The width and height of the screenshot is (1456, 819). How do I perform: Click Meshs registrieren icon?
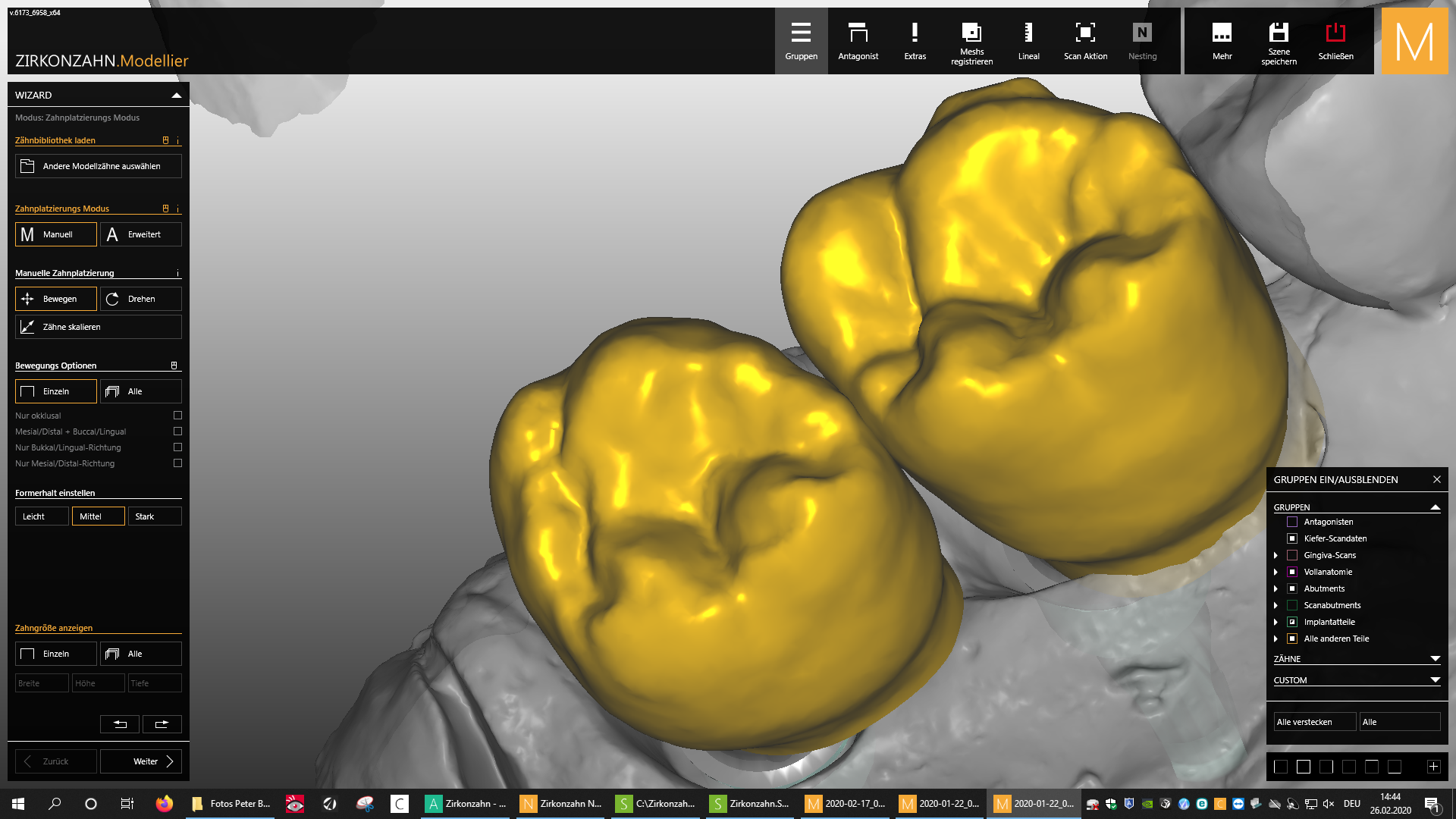[971, 41]
